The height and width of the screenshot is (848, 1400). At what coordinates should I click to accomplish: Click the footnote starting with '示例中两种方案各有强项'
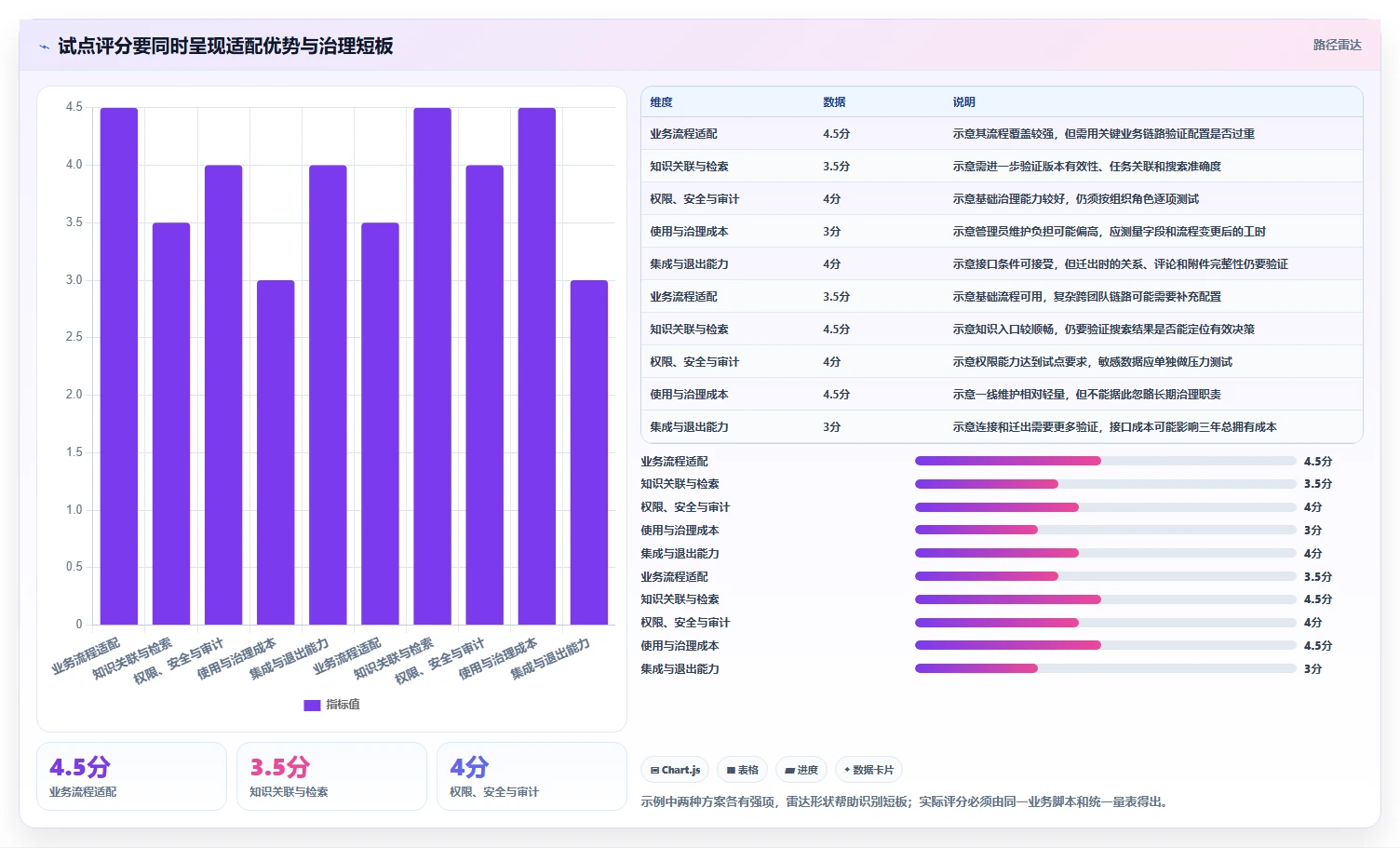pyautogui.click(x=904, y=801)
